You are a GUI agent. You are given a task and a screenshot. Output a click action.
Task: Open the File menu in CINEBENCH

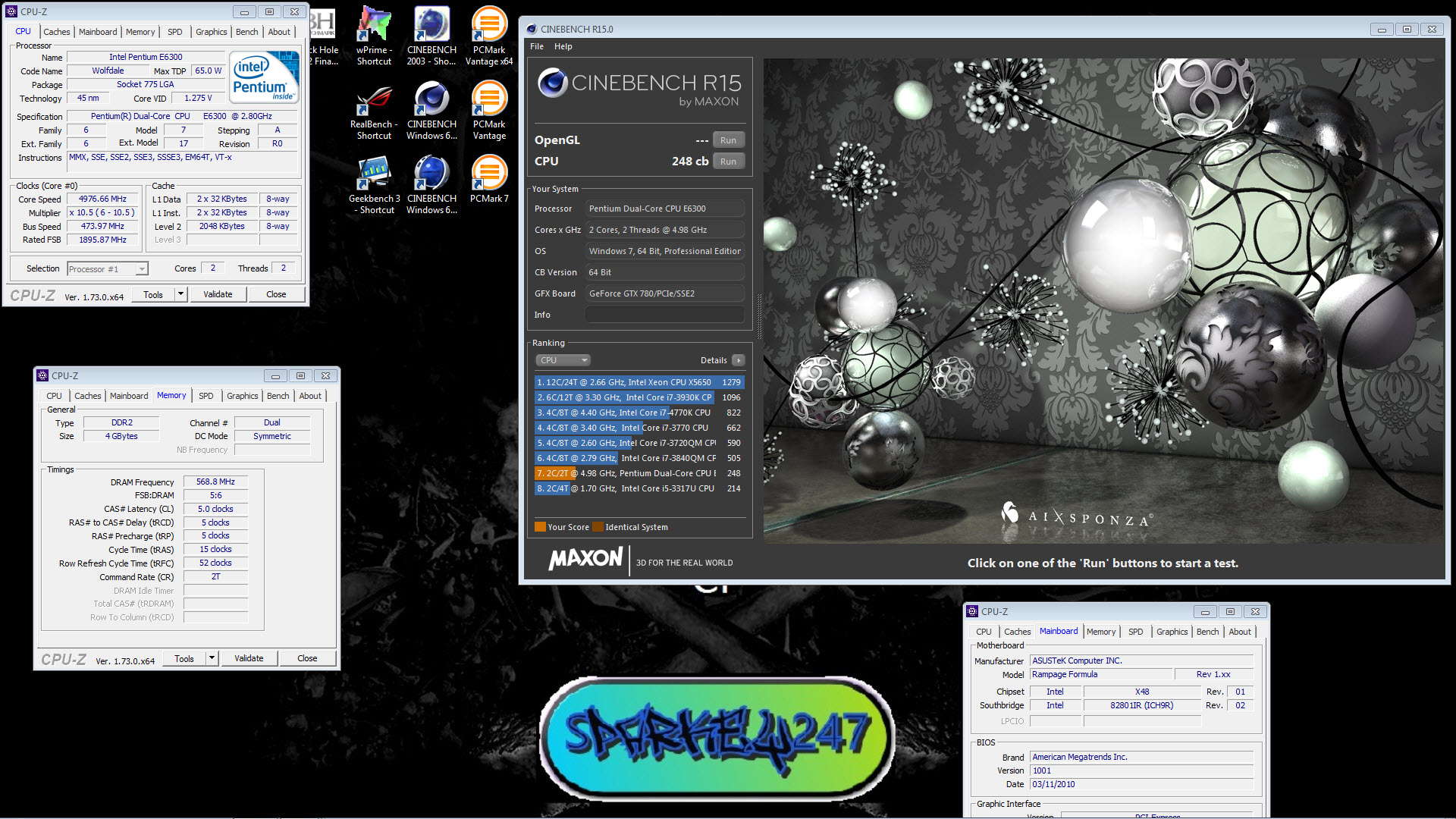pos(537,46)
